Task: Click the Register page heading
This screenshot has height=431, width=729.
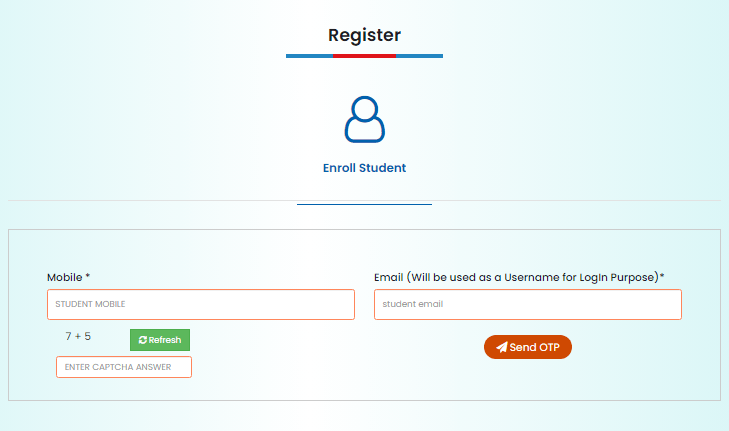Action: [x=364, y=35]
